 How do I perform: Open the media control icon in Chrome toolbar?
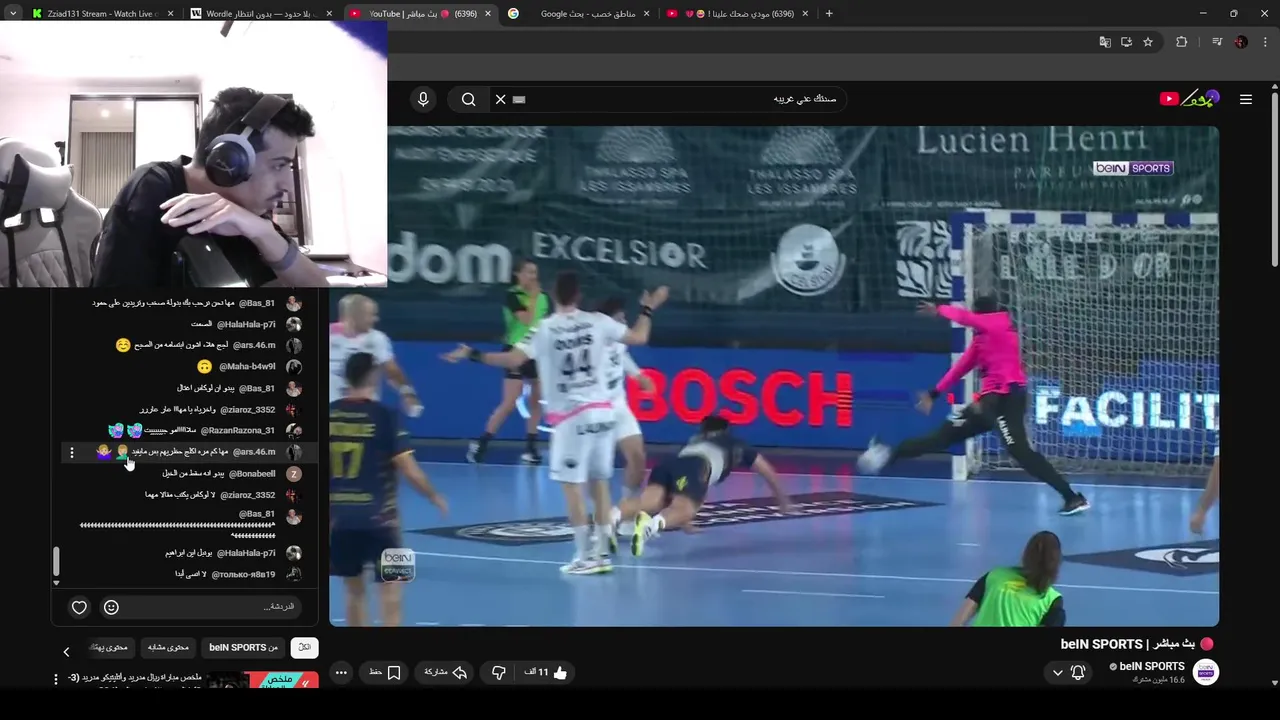tap(1217, 42)
